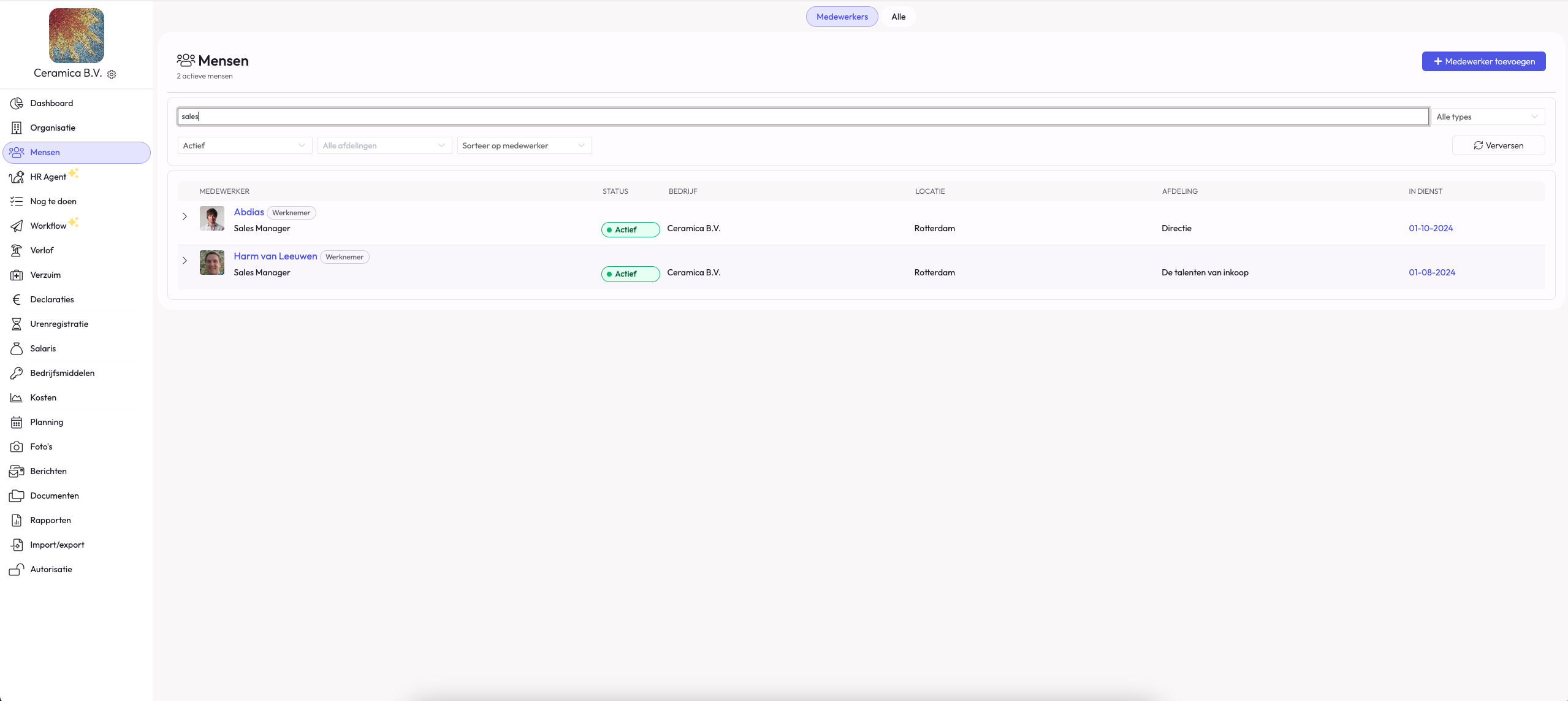
Task: Open Verzuim medical kit icon
Action: pos(17,275)
